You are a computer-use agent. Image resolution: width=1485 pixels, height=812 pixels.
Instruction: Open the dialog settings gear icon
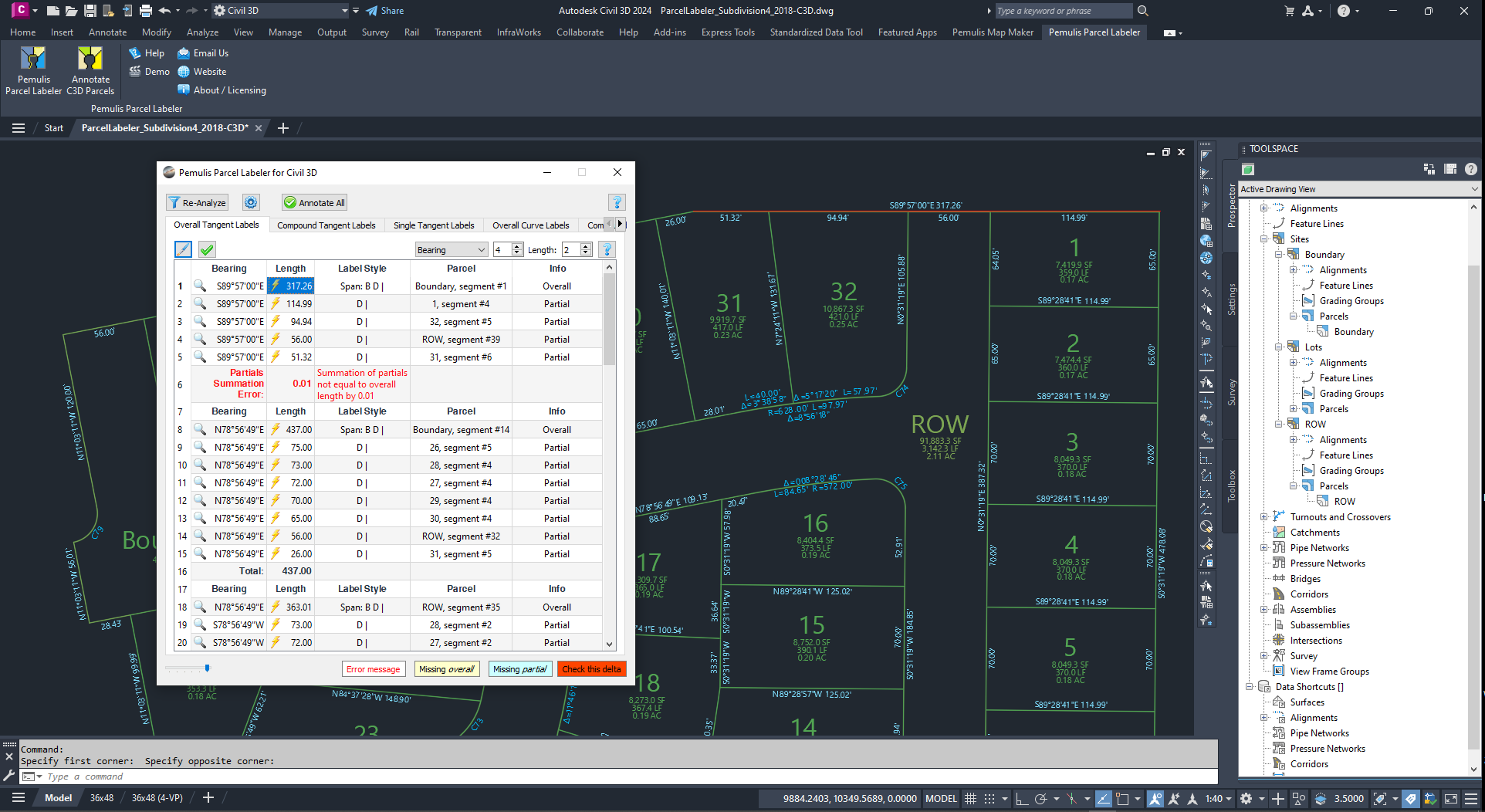point(251,202)
